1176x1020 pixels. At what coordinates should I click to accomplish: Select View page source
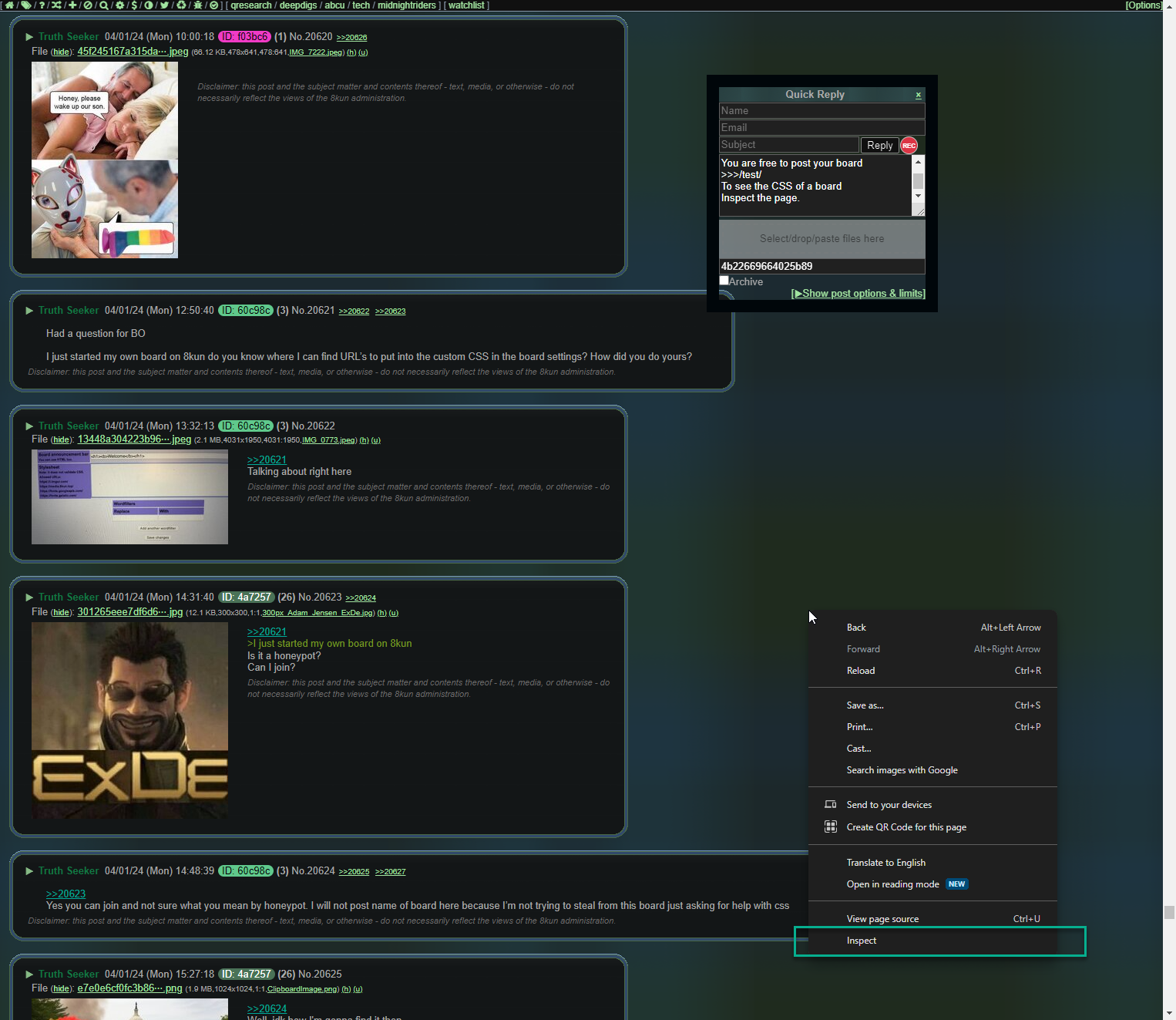tap(932, 919)
